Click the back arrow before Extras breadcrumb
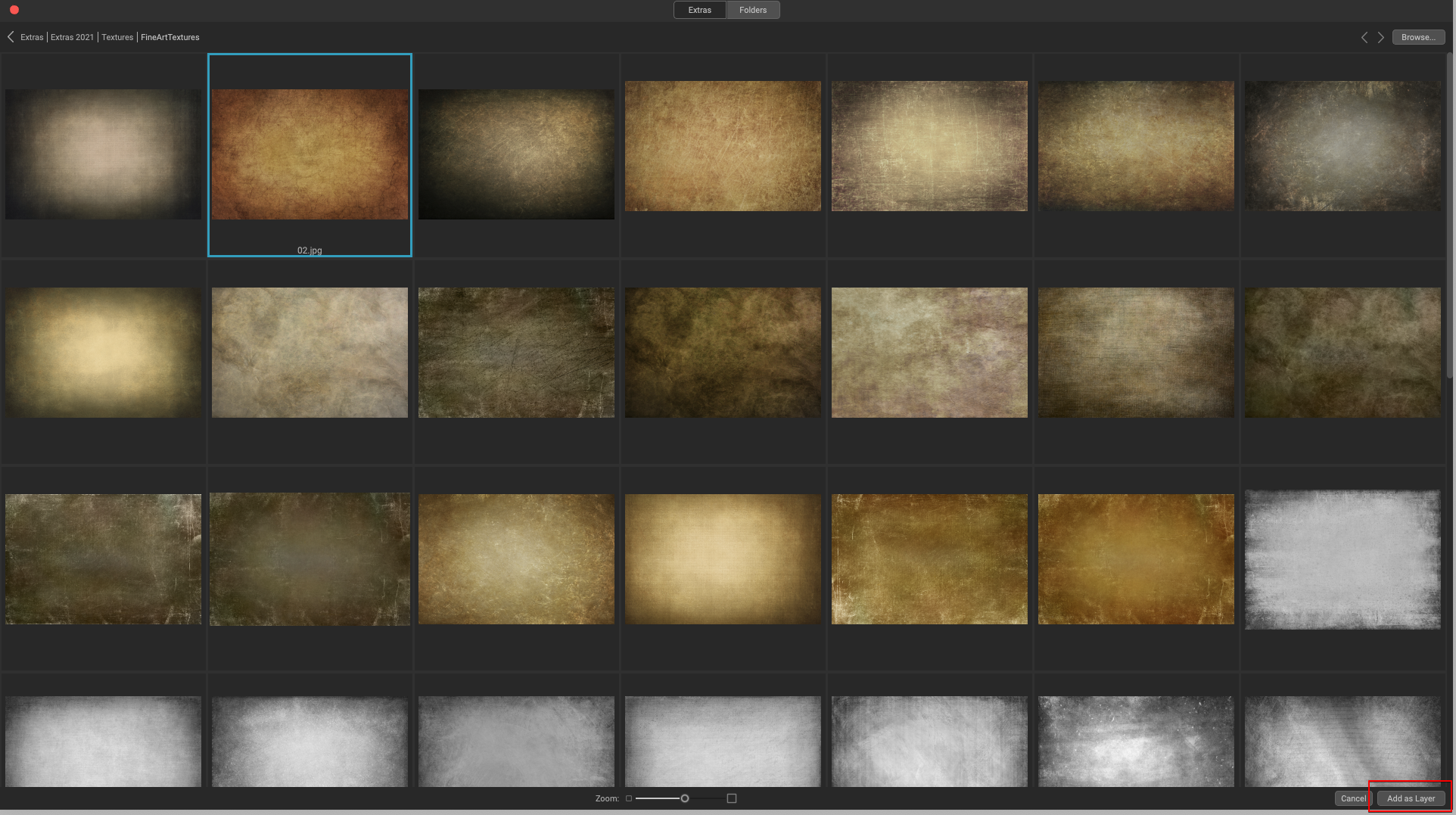Image resolution: width=1456 pixels, height=815 pixels. (x=11, y=37)
